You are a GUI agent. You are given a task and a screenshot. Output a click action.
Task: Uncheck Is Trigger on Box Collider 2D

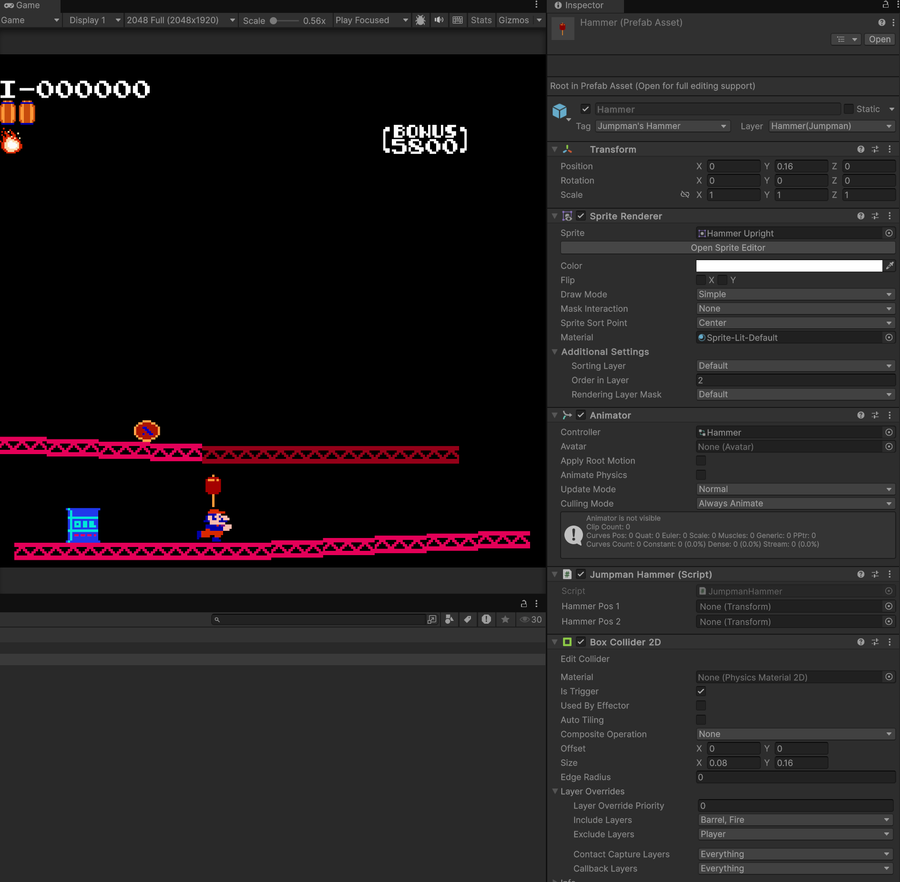point(701,691)
